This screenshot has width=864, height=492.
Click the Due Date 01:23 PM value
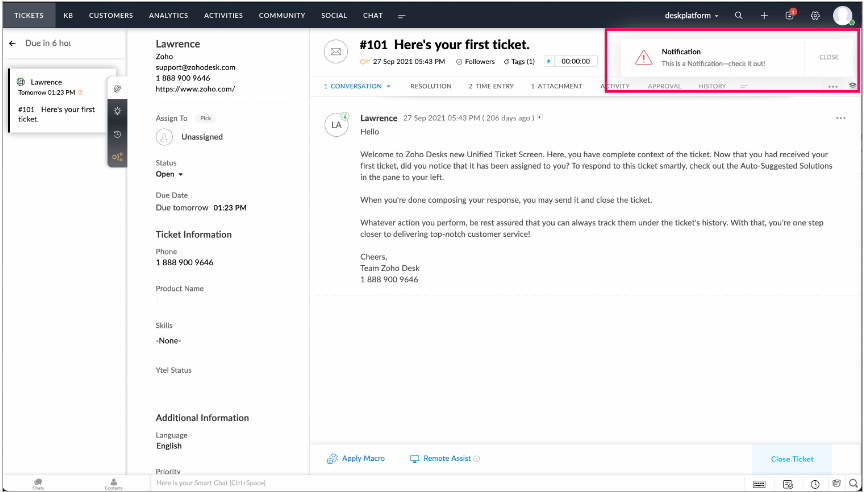[230, 208]
